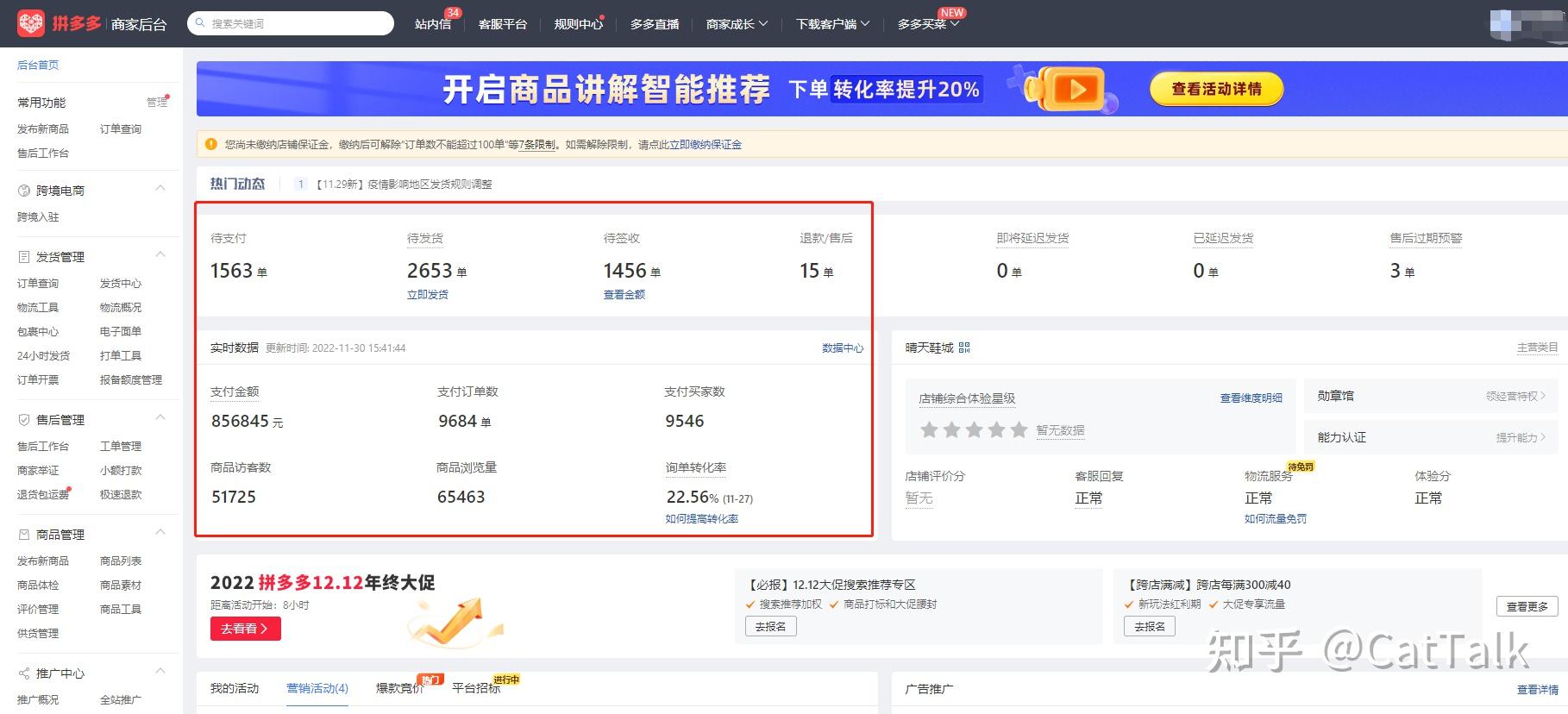This screenshot has width=1568, height=714.
Task: Click the 查看金额 link
Action: point(624,294)
